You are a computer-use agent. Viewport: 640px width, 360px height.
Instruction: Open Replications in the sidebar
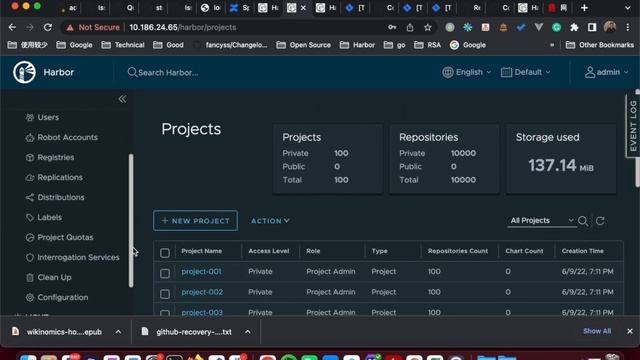[x=60, y=178]
